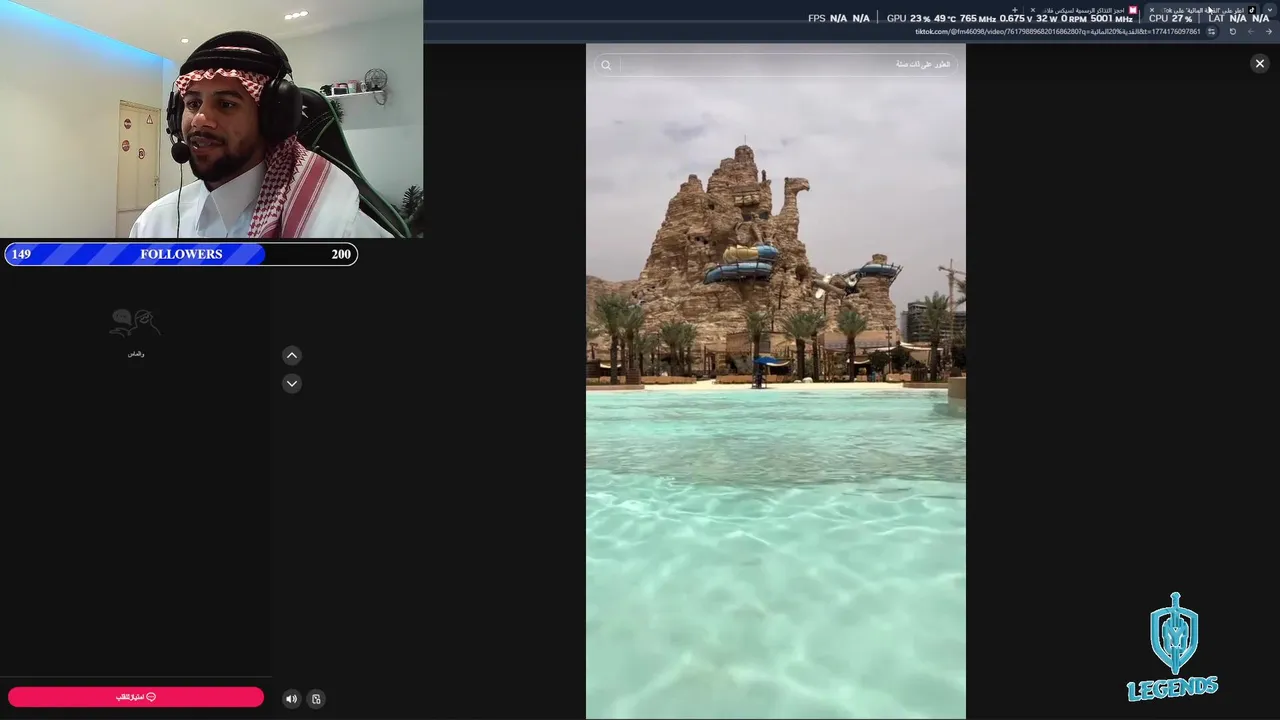Open site settings icon in address bar
Screen dimensions: 1280x720
[1211, 31]
